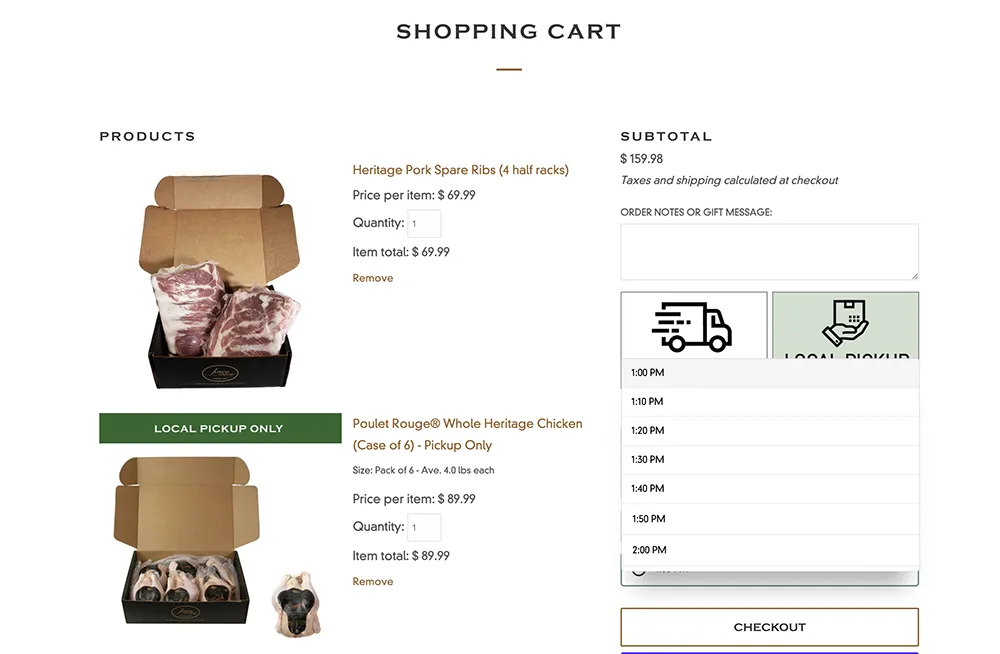Edit quantity for the pork spare ribs
This screenshot has width=1000, height=654.
[x=424, y=223]
